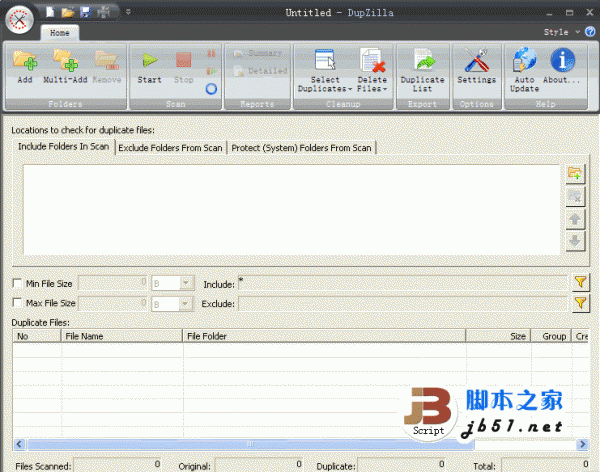Click the horizontal scrollbar thumb

[x=251, y=444]
